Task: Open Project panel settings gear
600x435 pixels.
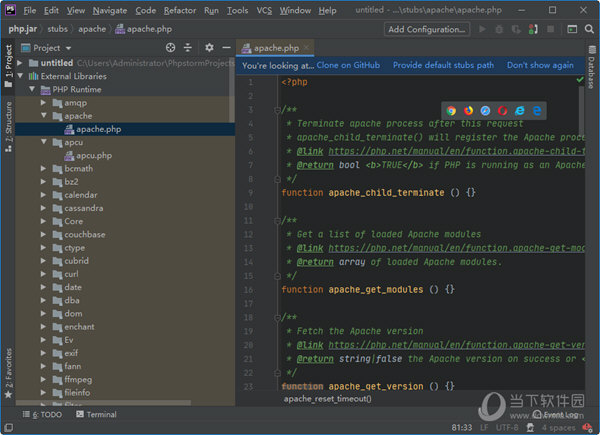Action: coord(209,47)
